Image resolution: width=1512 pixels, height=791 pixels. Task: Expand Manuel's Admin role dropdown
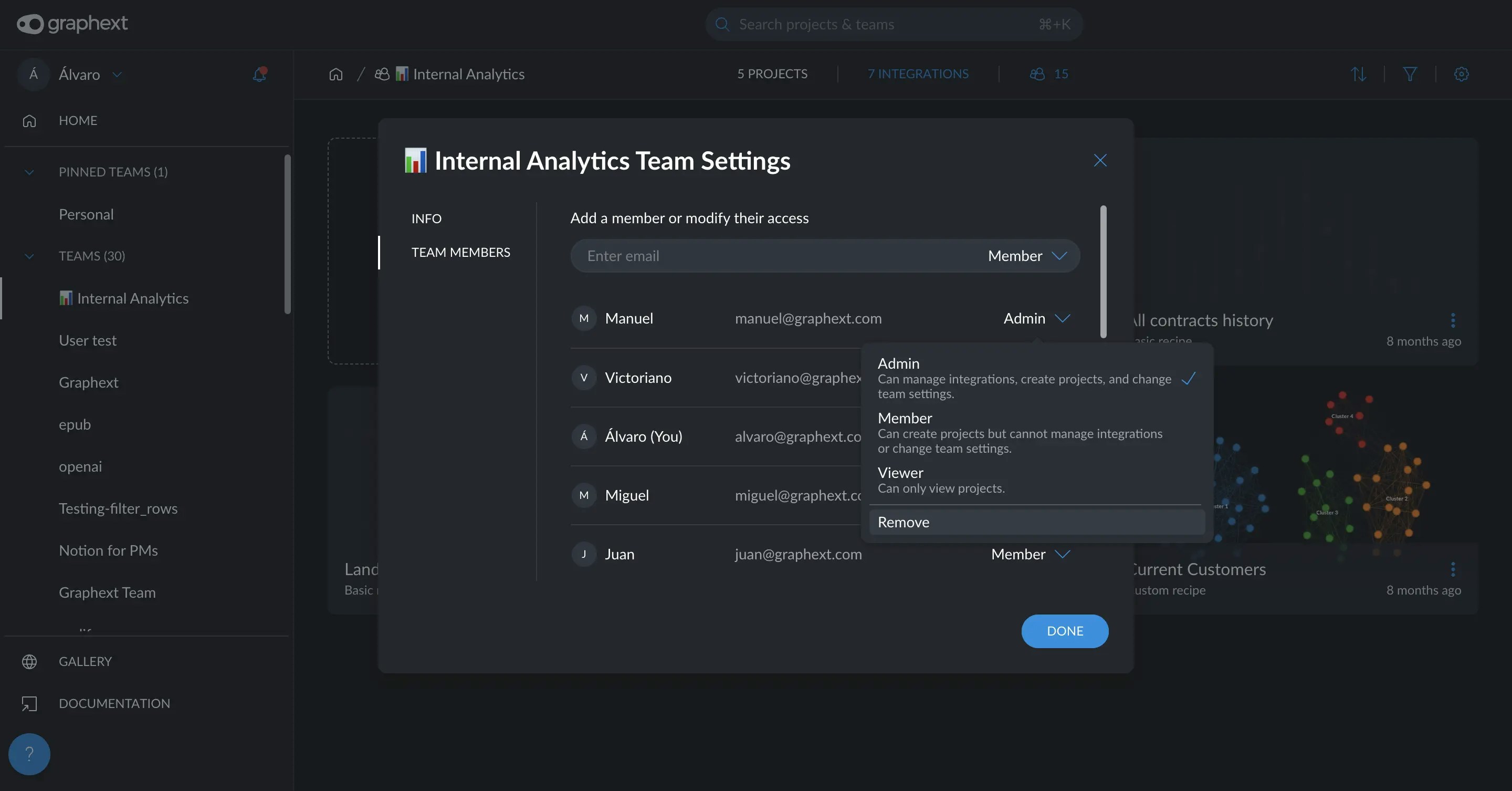1036,318
